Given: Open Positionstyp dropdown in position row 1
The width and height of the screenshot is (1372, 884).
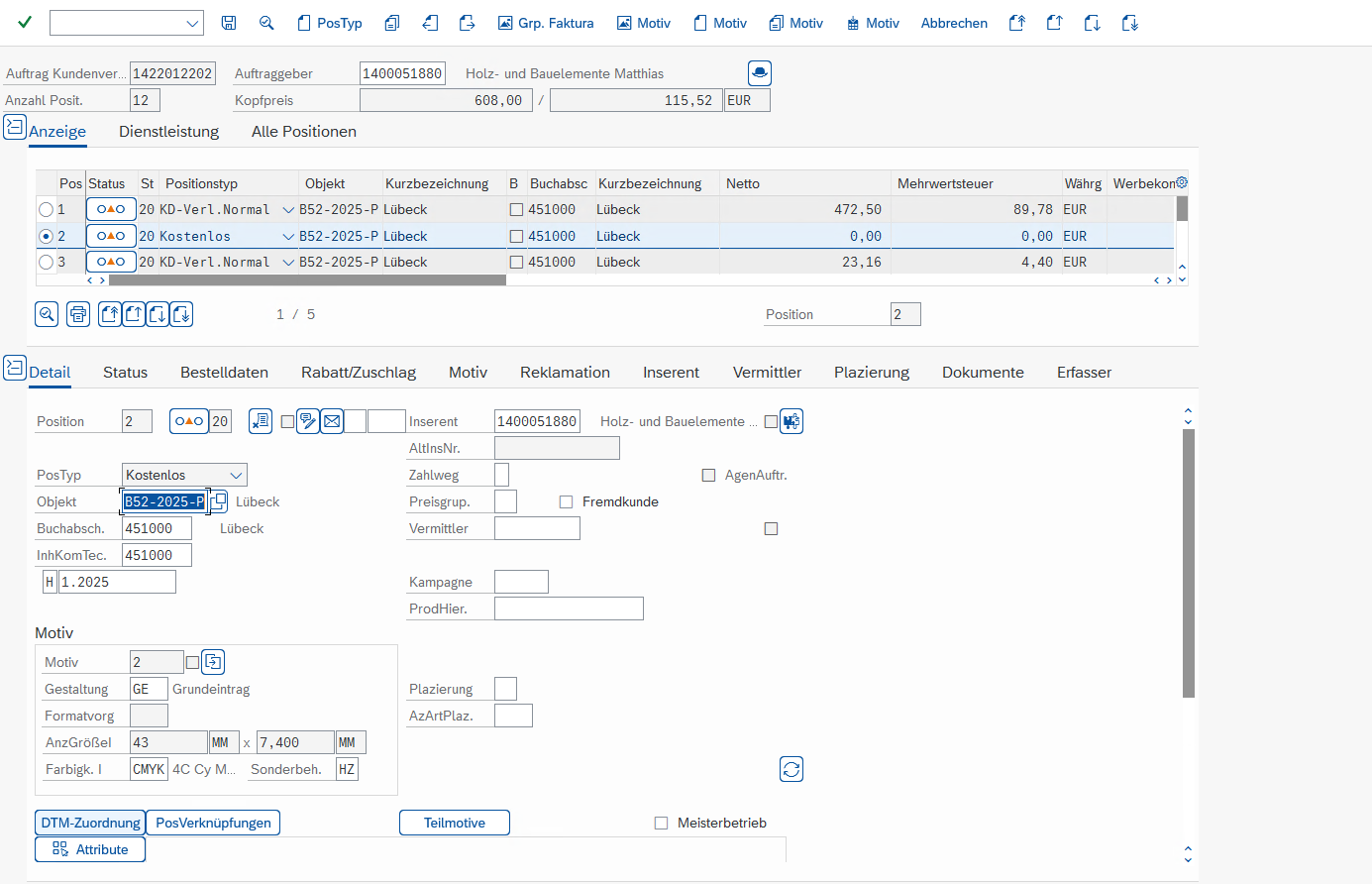Looking at the screenshot, I should (288, 209).
